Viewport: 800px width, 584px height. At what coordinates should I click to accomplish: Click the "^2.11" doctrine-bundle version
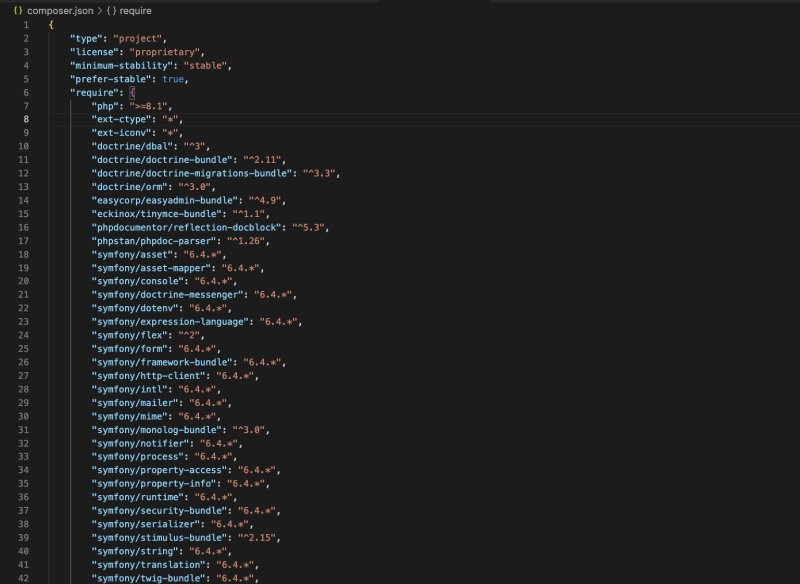click(262, 160)
